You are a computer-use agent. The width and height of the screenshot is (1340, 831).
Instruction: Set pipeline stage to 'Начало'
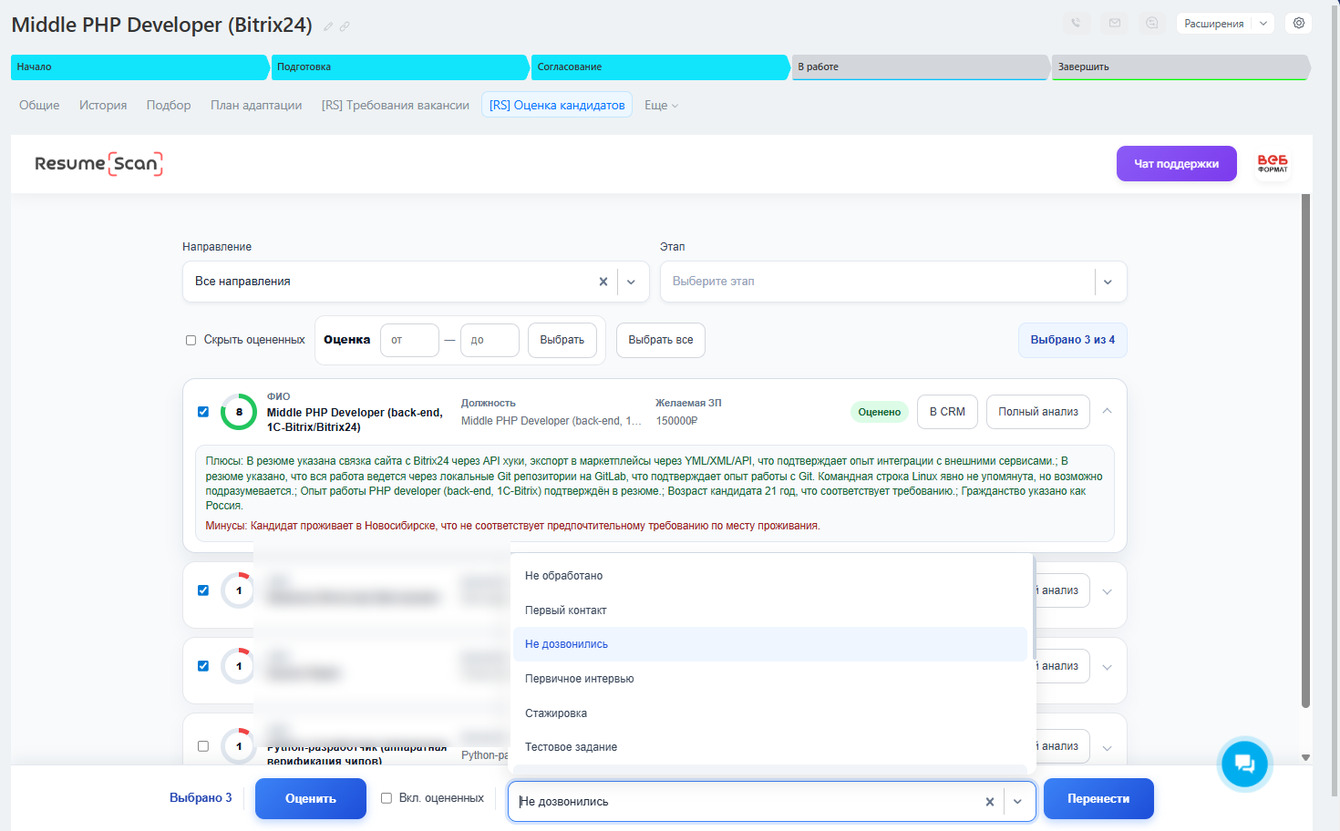point(139,67)
